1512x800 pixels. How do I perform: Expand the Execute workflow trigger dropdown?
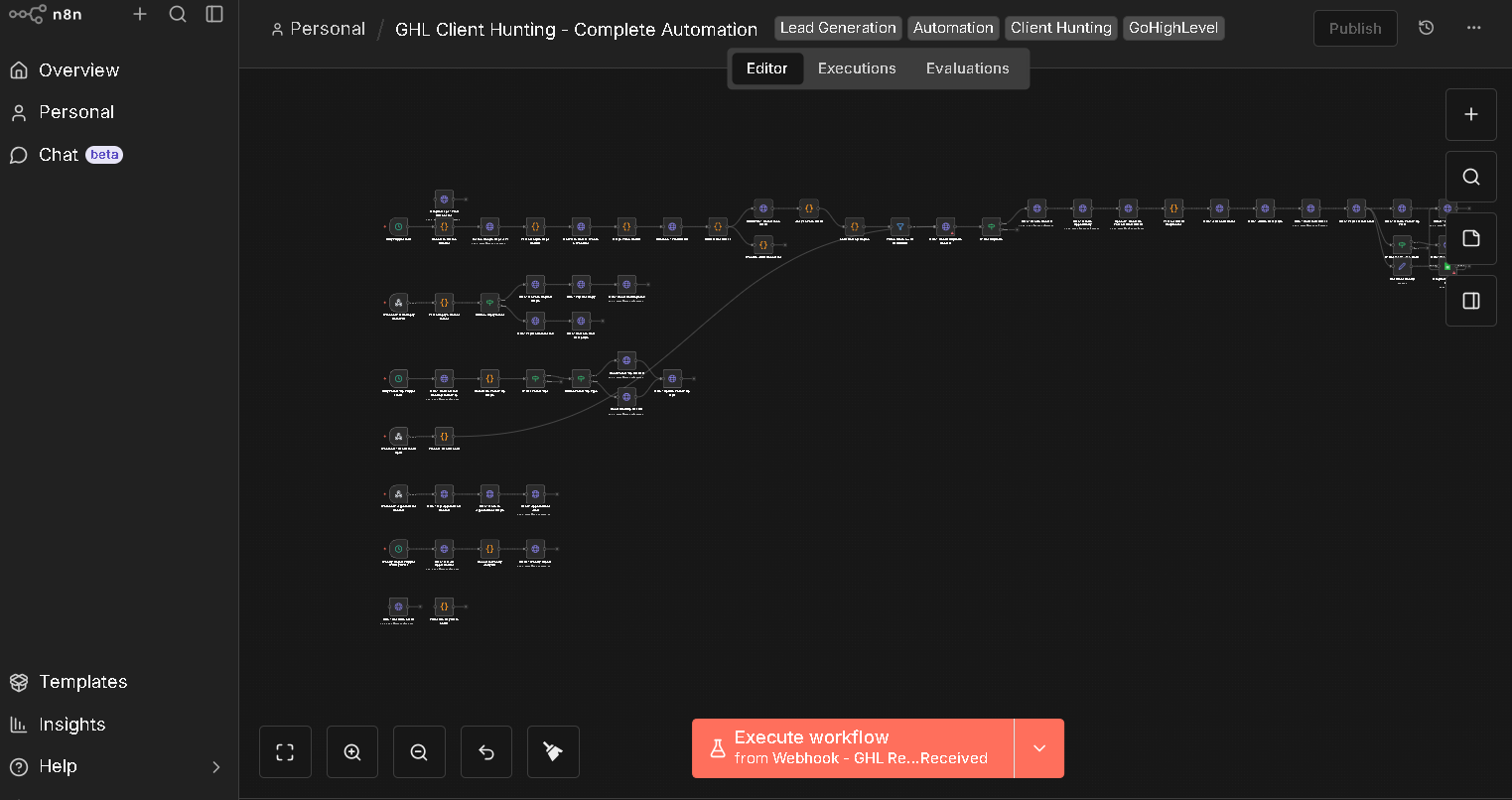click(x=1039, y=748)
